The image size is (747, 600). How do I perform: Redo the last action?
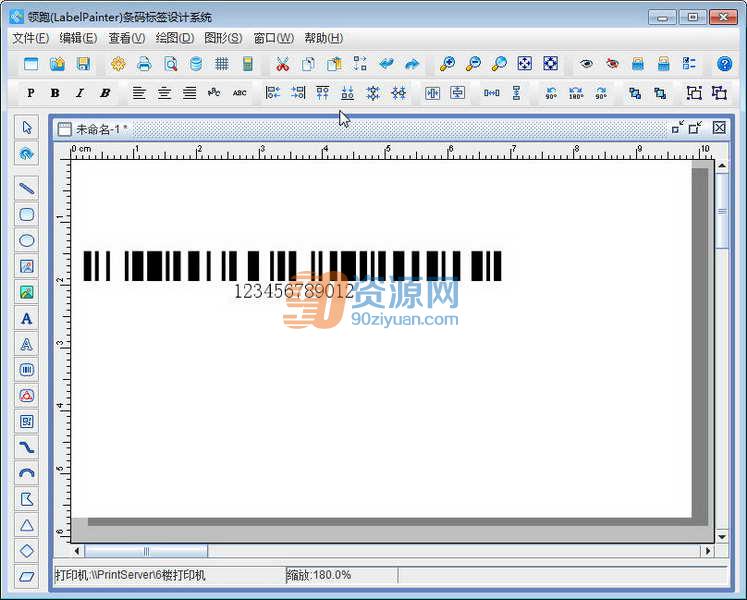412,63
